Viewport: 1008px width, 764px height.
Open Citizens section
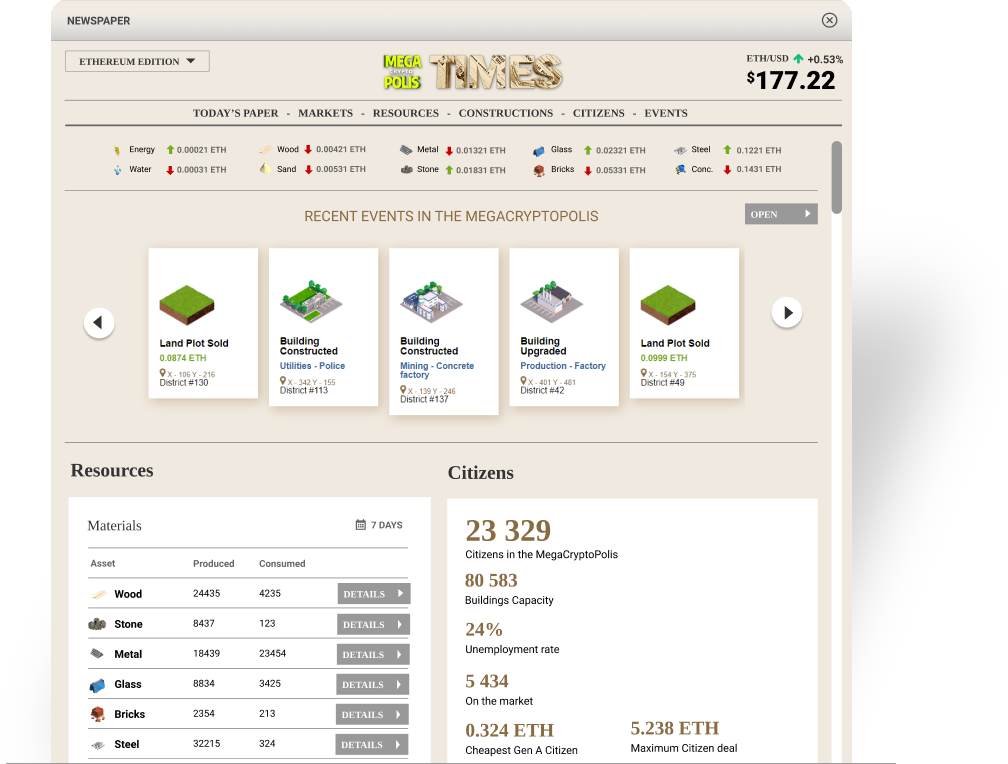(x=598, y=113)
